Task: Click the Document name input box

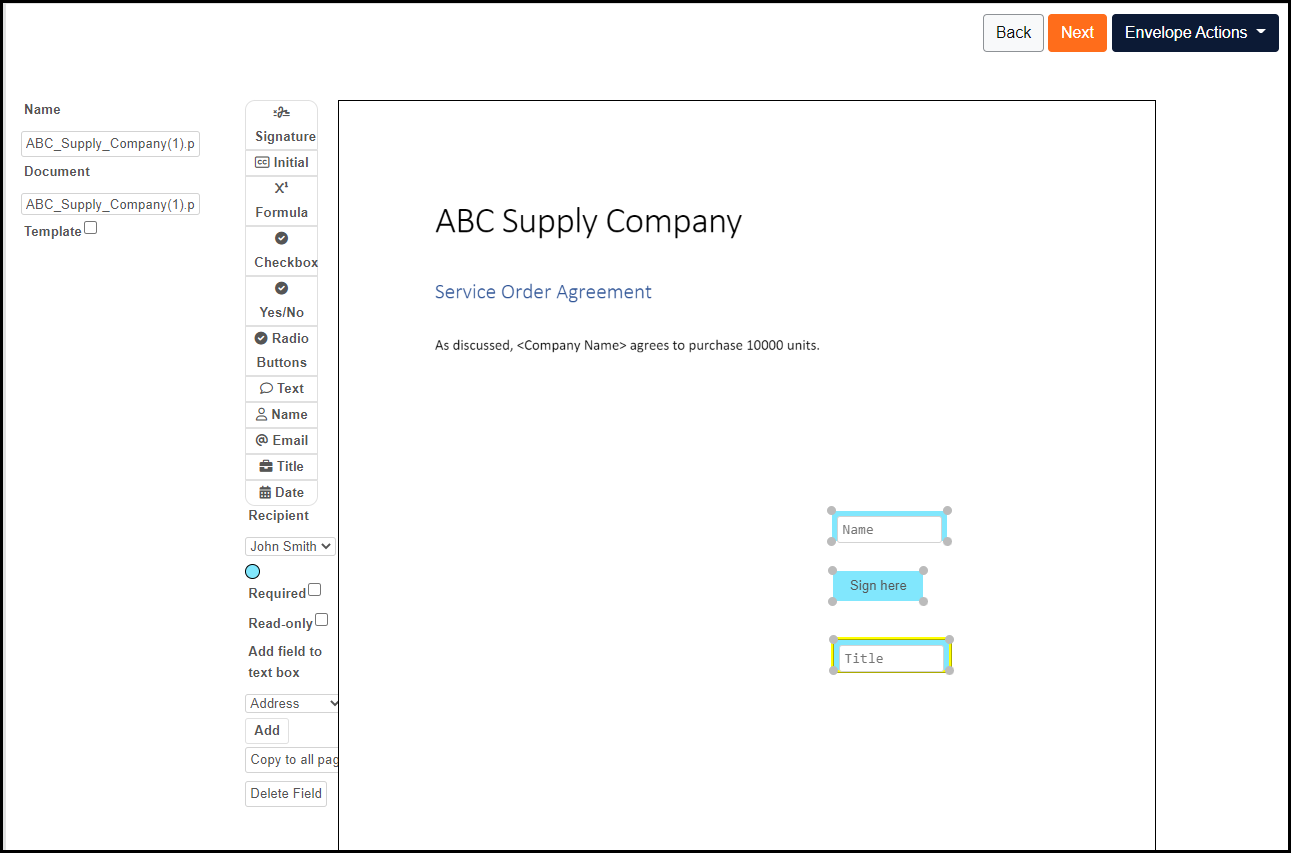Action: [x=111, y=204]
